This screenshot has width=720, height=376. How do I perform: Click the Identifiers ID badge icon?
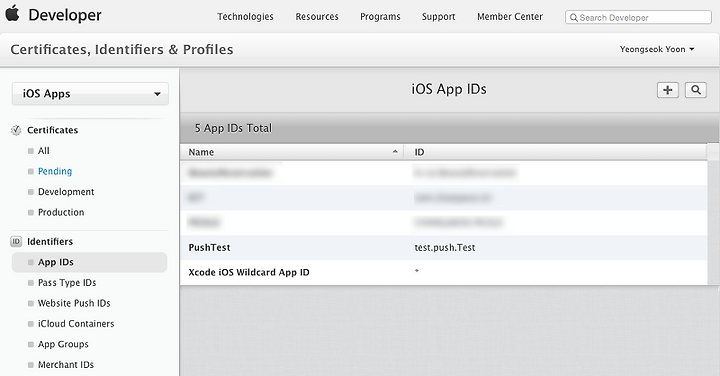coord(16,241)
